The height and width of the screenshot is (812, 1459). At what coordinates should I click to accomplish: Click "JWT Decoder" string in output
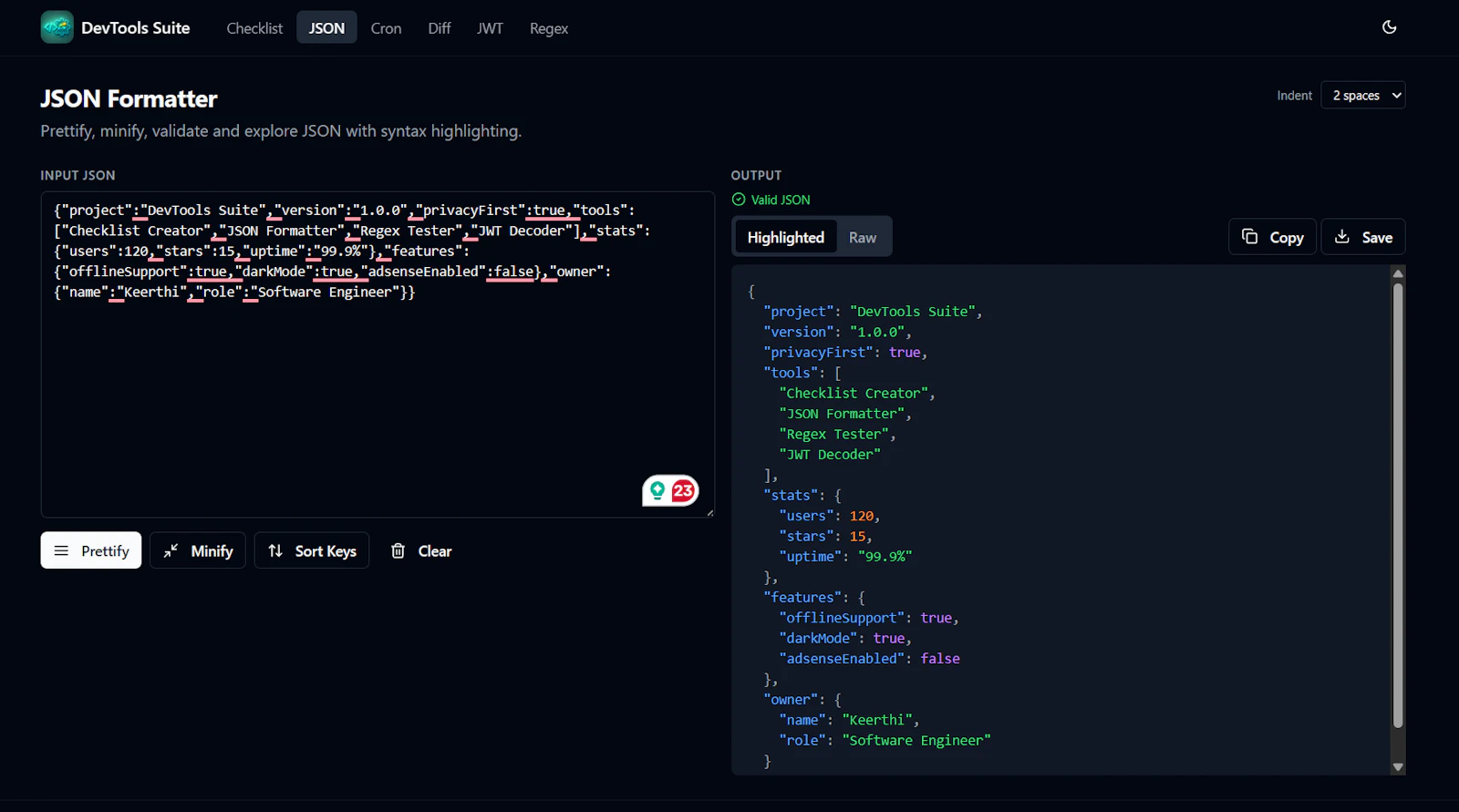(x=830, y=455)
